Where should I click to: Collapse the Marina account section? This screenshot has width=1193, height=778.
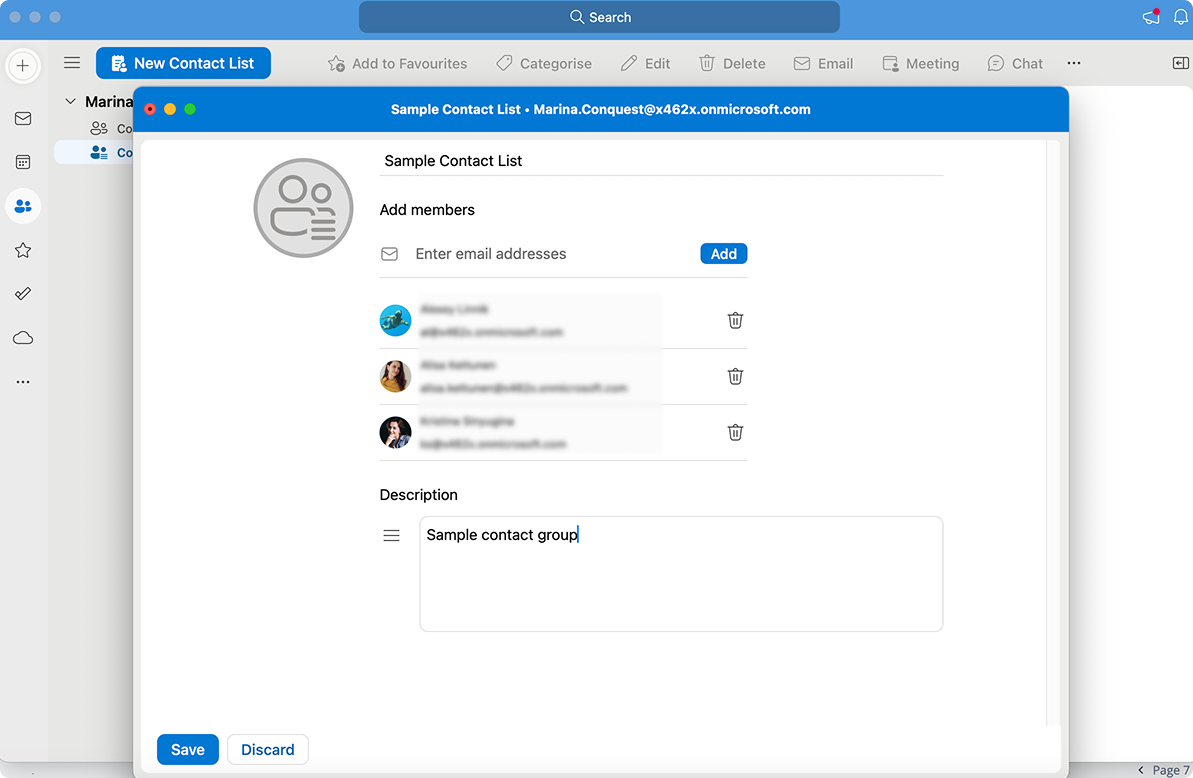(x=70, y=101)
